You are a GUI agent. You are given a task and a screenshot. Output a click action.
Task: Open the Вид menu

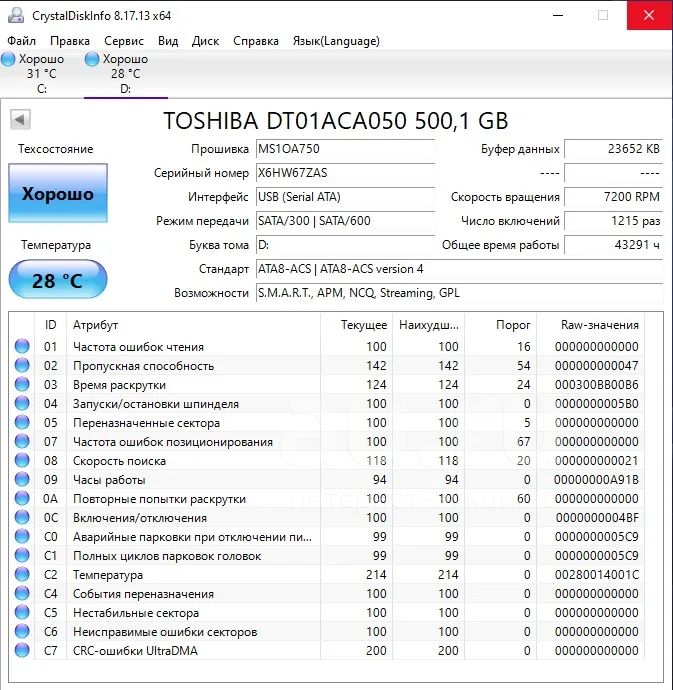(x=168, y=41)
